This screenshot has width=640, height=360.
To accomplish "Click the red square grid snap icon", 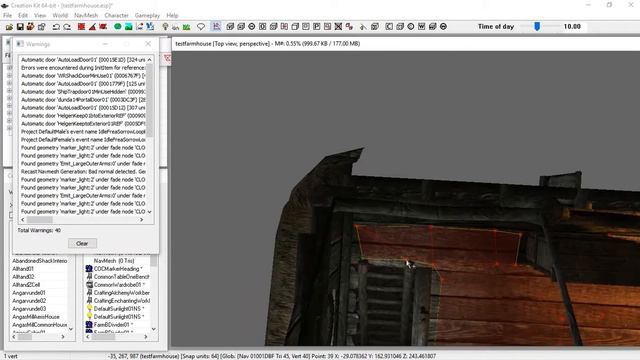I will tap(81, 27).
